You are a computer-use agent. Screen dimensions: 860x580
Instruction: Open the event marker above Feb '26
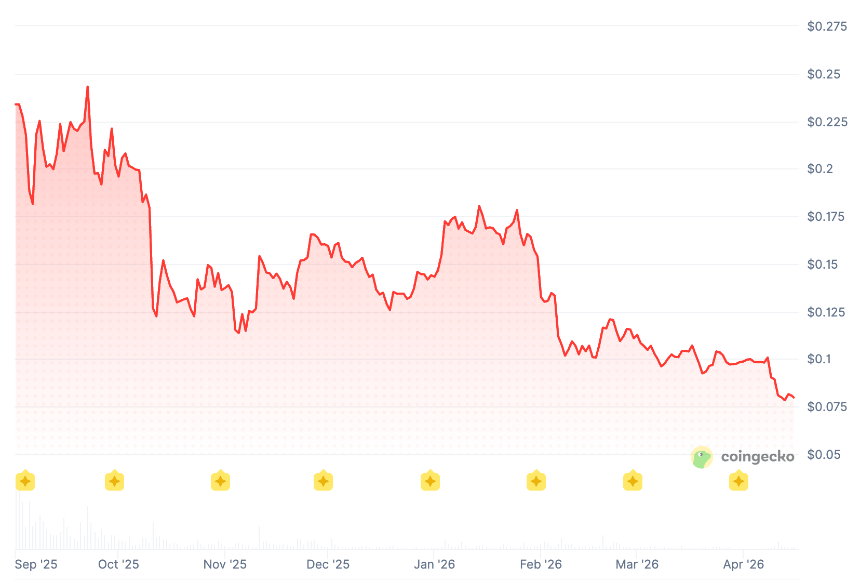click(536, 481)
